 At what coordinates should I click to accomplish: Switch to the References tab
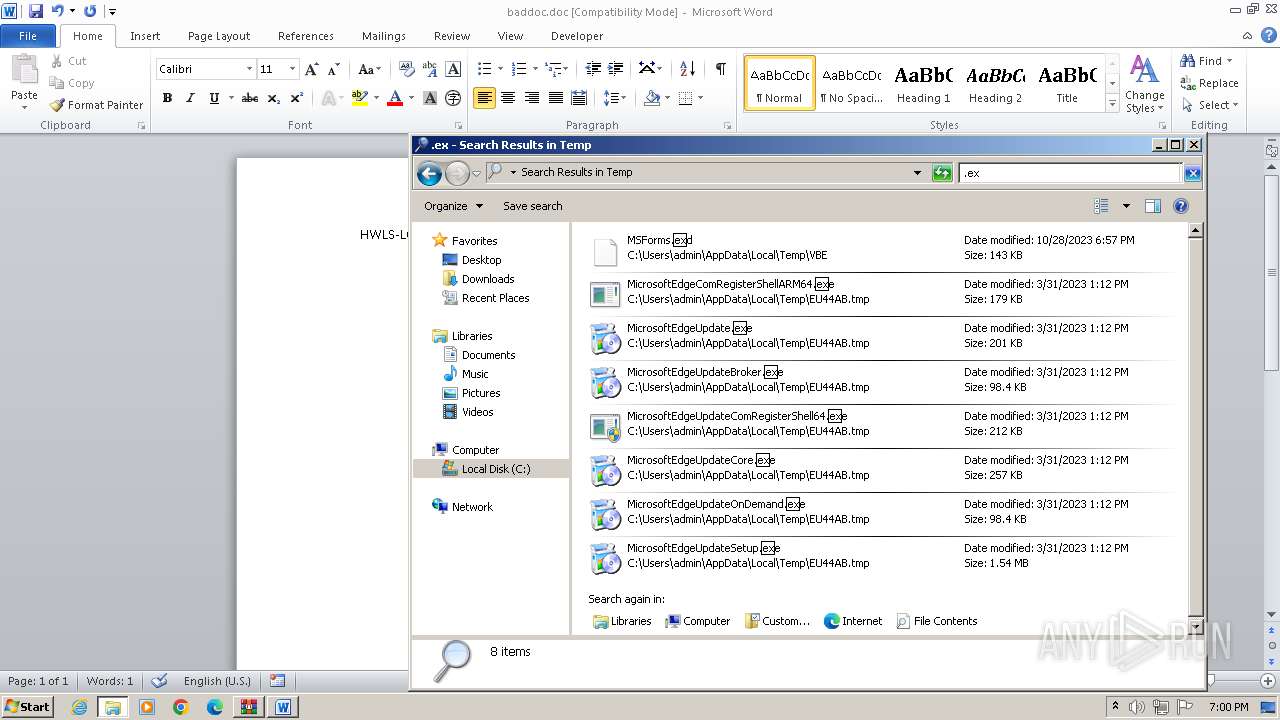point(306,36)
